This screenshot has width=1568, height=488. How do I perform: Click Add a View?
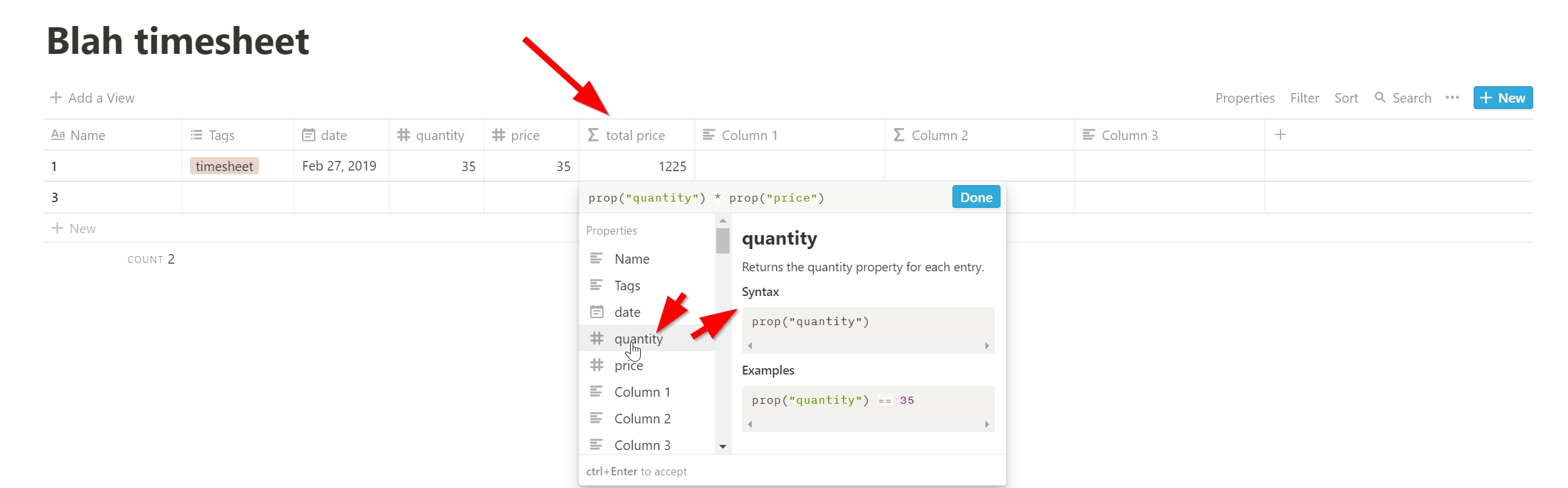[x=92, y=98]
